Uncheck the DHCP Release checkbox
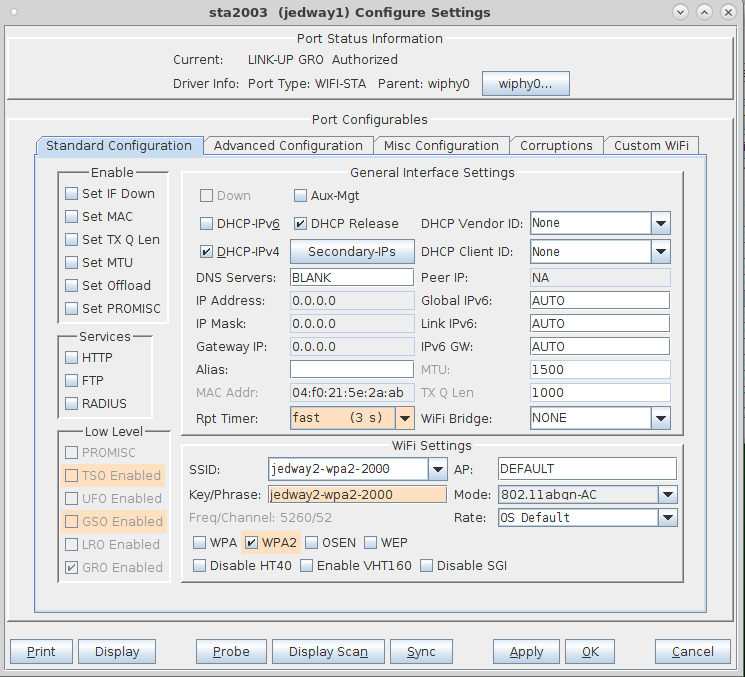This screenshot has height=677, width=745. point(300,223)
